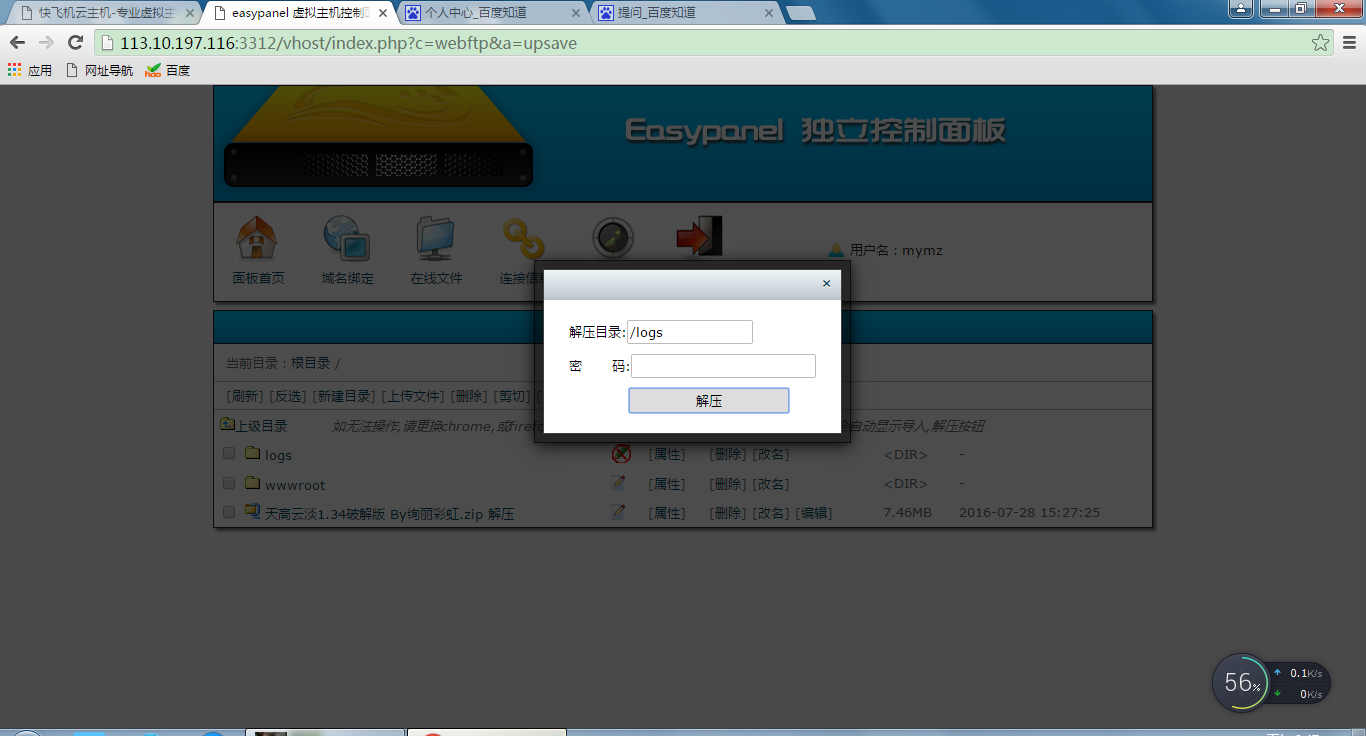Click the 解压 button in the dialog
Screen dimensions: 1366x736
709,401
